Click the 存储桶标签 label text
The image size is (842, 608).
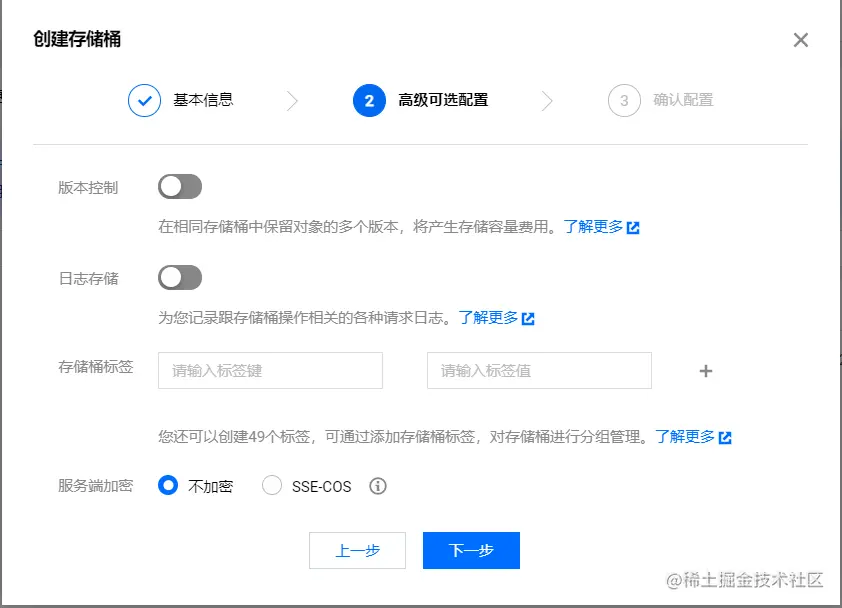click(96, 367)
